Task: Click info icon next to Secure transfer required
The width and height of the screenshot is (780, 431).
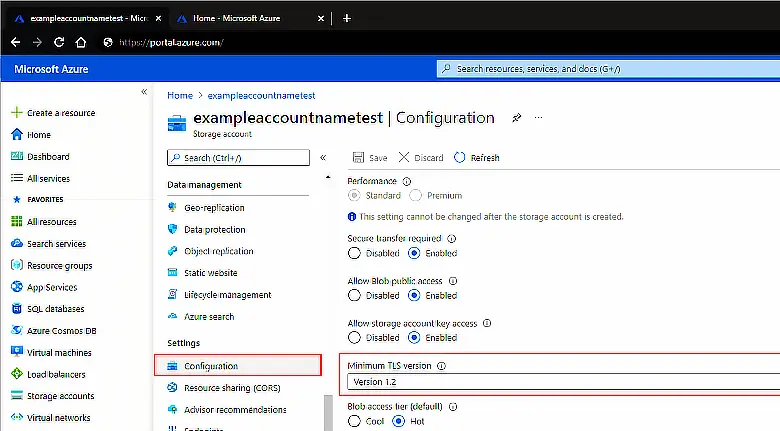Action: pos(452,238)
